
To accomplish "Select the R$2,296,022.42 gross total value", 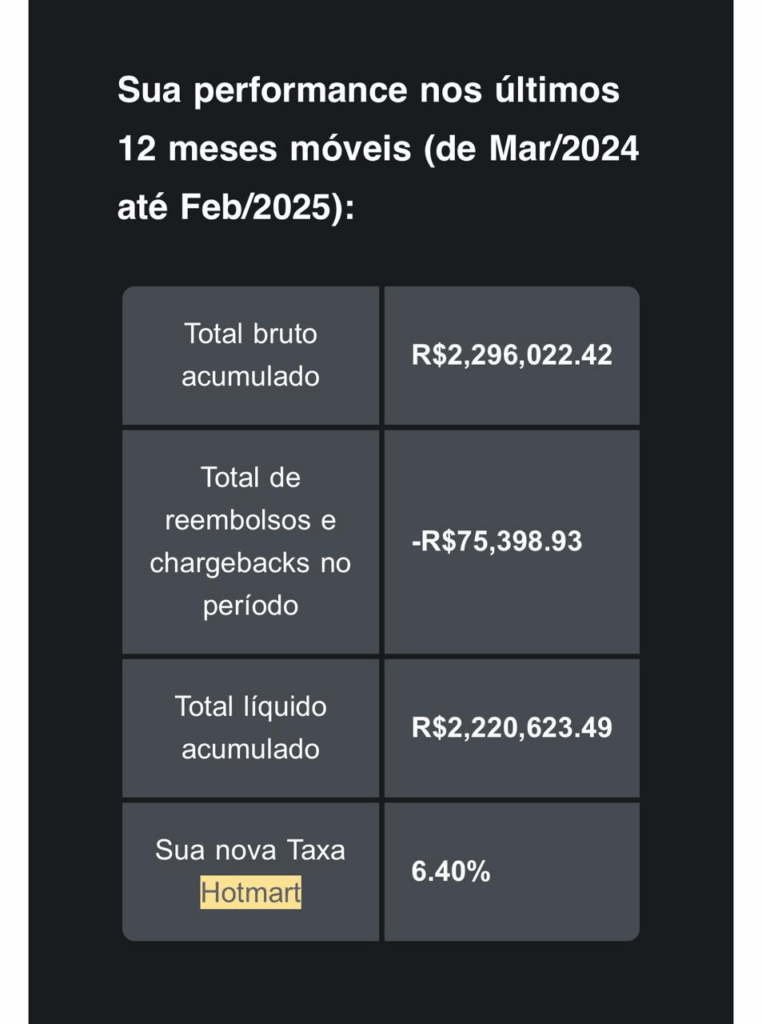I will coord(512,355).
